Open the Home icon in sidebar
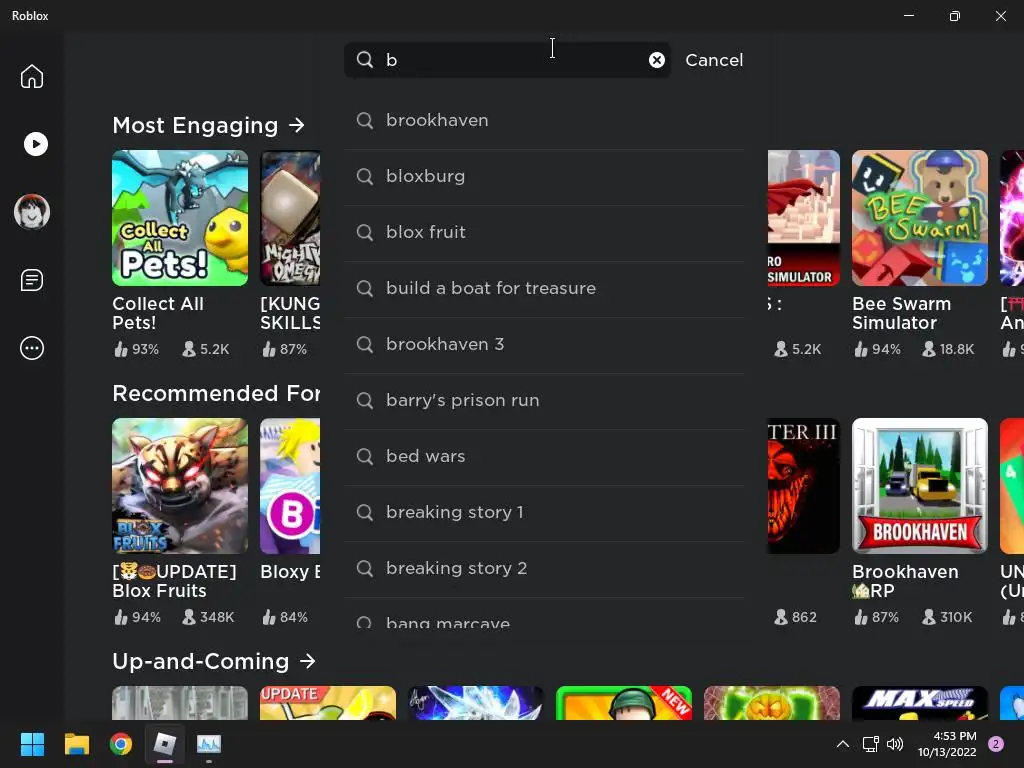Viewport: 1024px width, 768px height. [31, 76]
